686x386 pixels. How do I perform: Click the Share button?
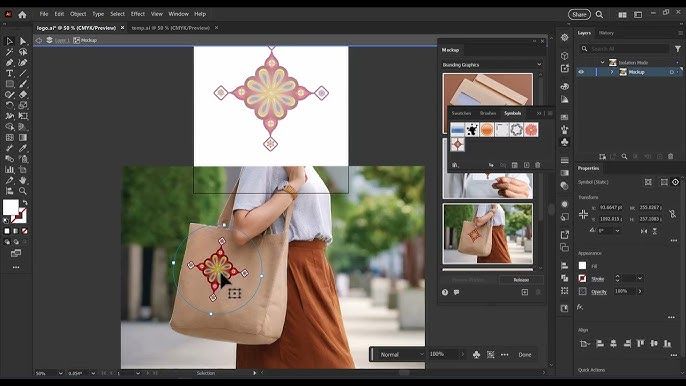pyautogui.click(x=579, y=14)
